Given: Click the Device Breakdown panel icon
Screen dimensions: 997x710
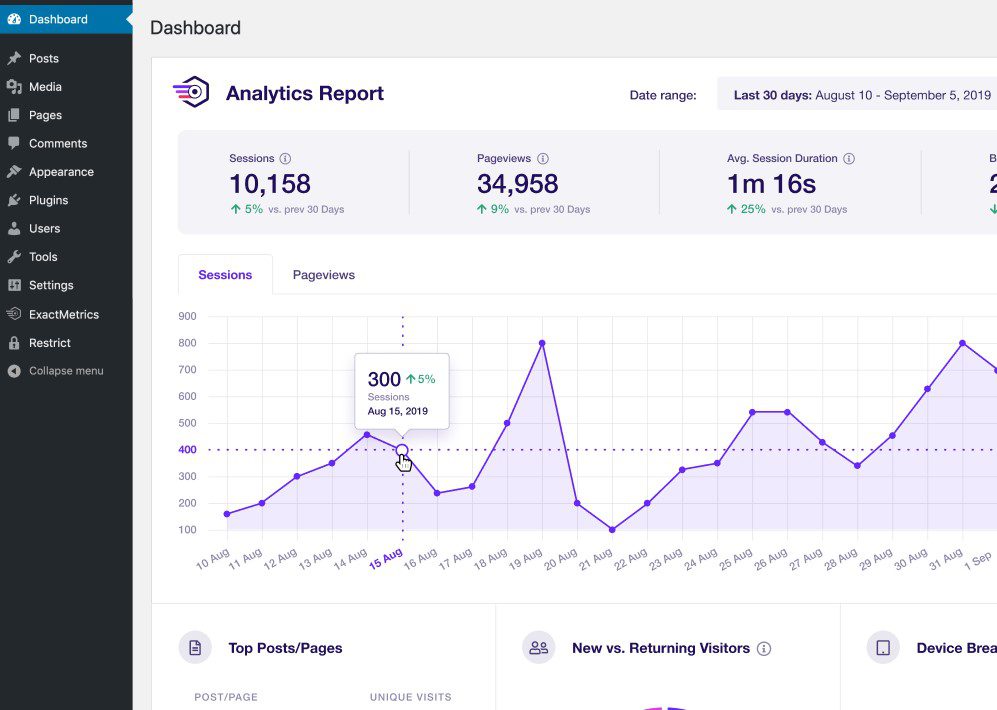Looking at the screenshot, I should [x=883, y=648].
